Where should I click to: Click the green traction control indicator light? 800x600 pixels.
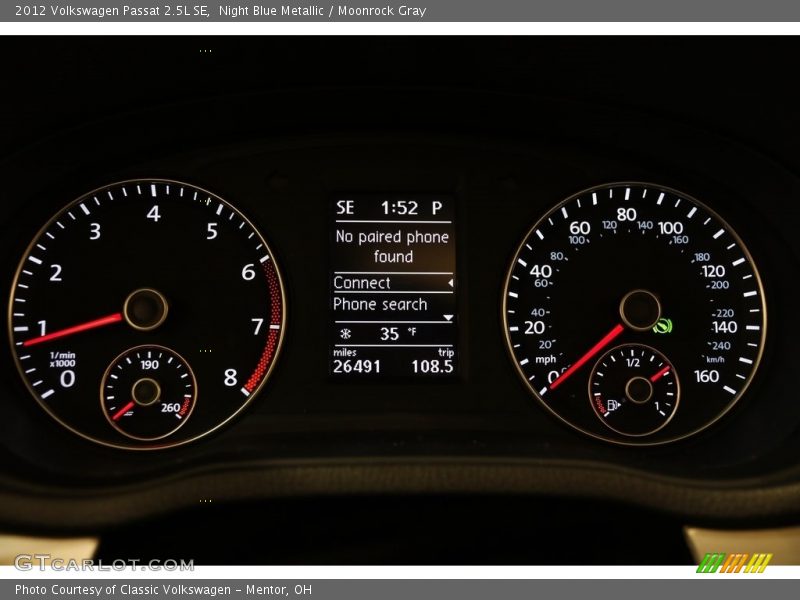point(663,326)
